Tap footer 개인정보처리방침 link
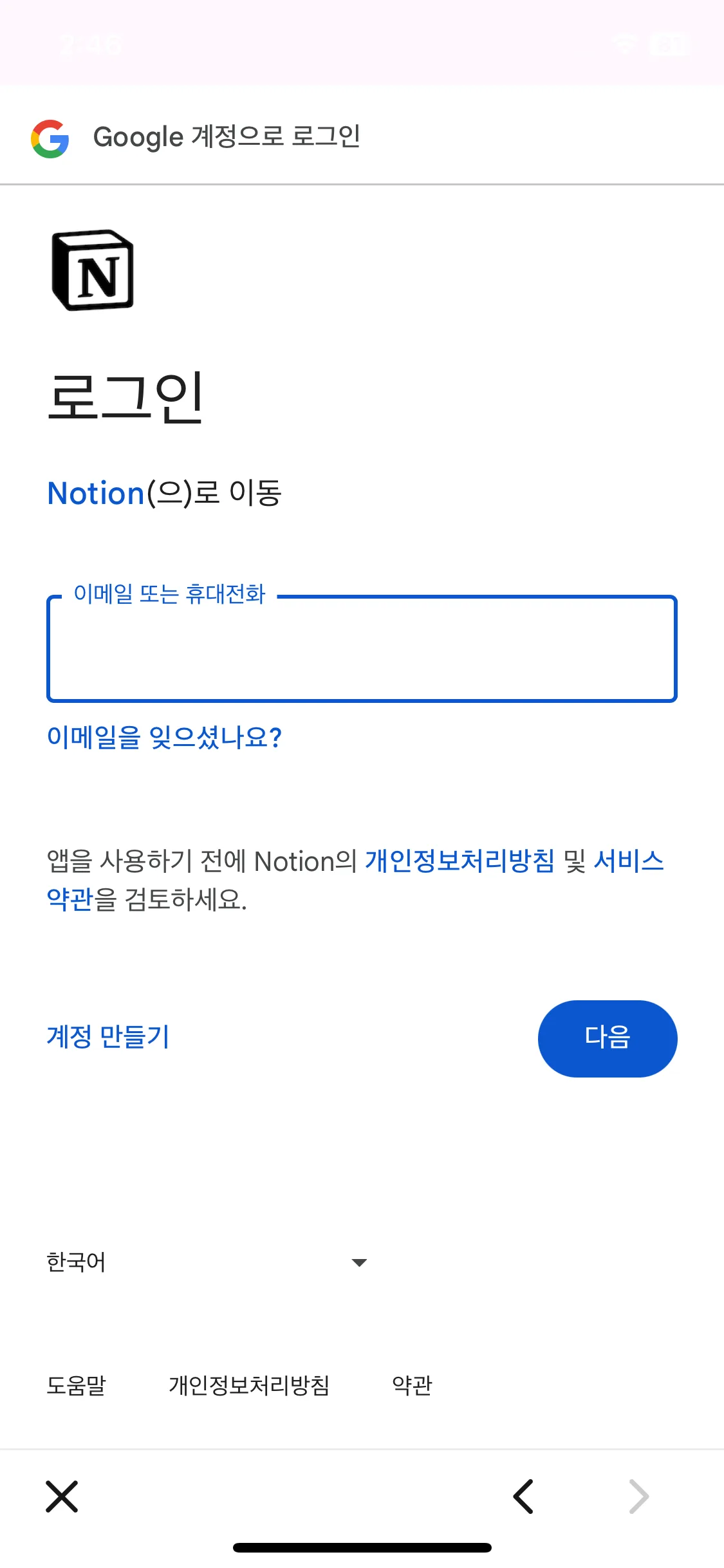 249,1385
